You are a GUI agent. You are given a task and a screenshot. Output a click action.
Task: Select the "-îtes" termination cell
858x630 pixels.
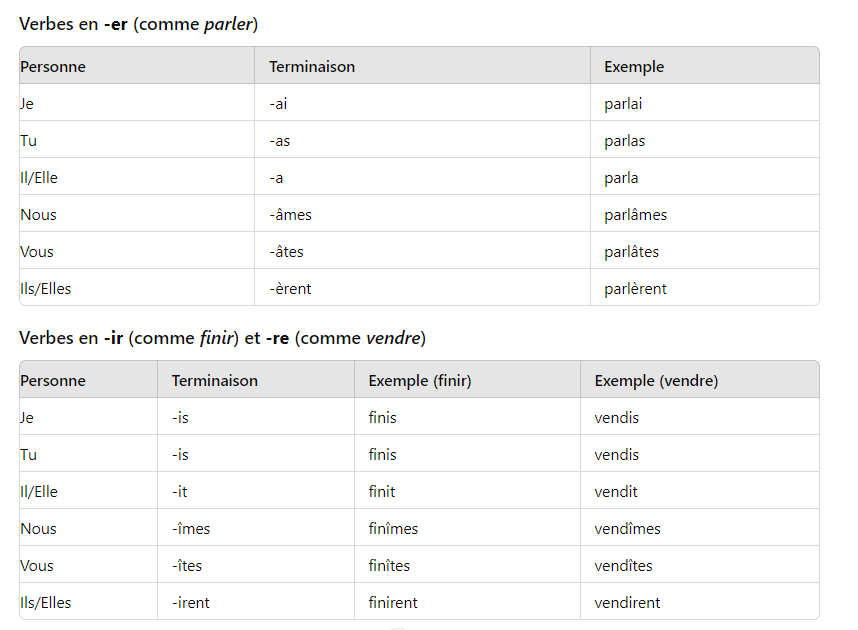pyautogui.click(x=187, y=566)
